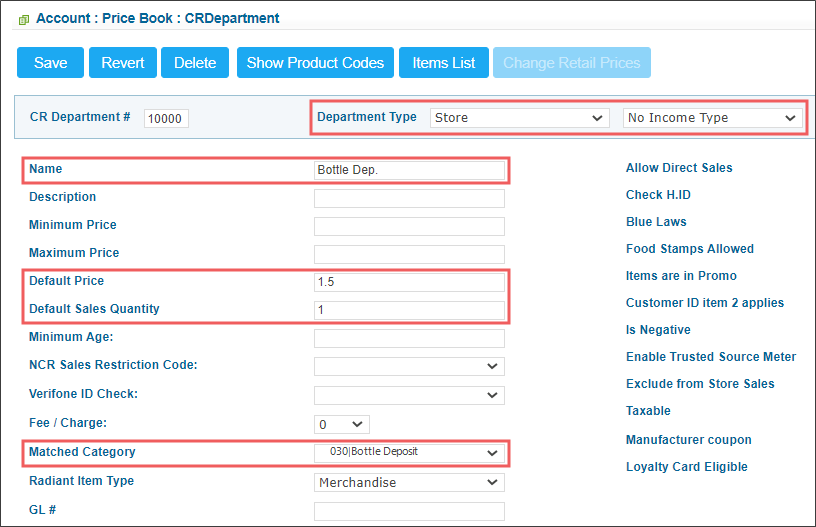Click the Delete button
The width and height of the screenshot is (816, 527).
(x=195, y=62)
